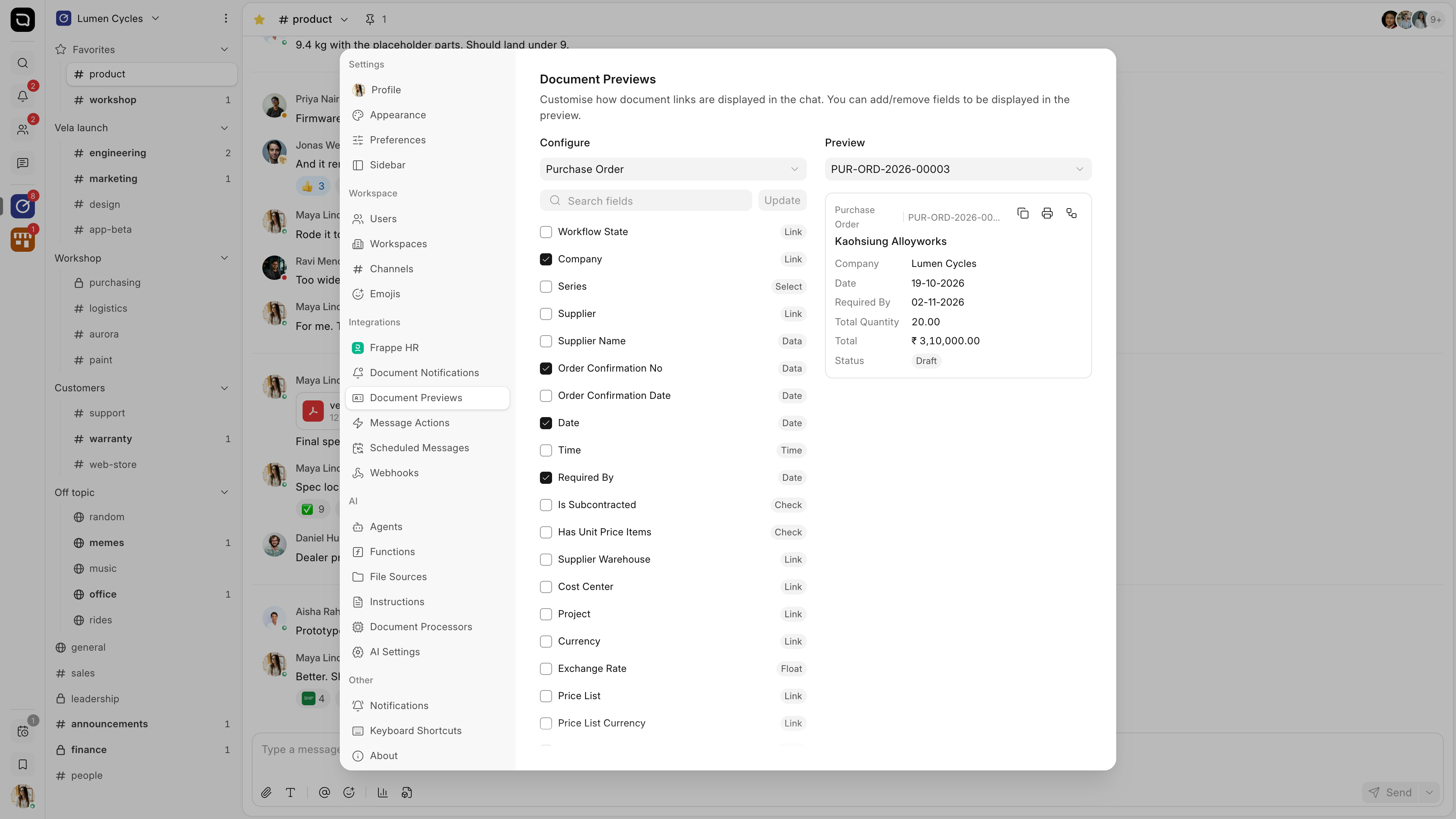Click the member avatars in header
Screen dimensions: 1456x819
[1412, 19]
